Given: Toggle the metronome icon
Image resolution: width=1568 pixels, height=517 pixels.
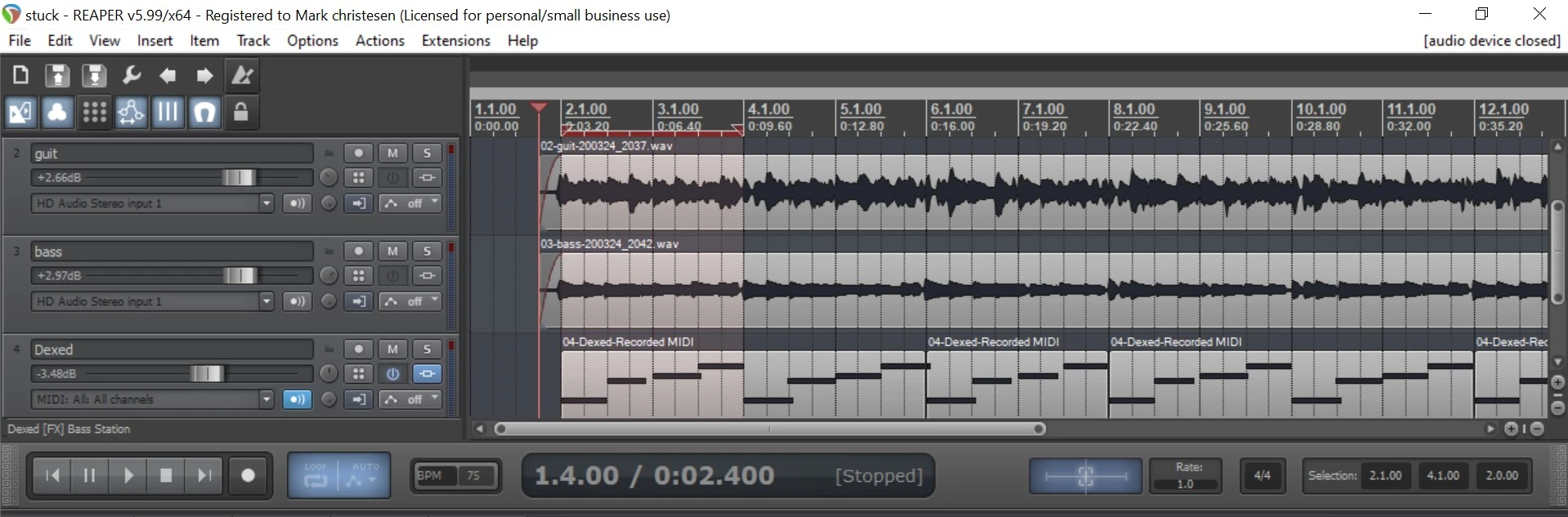Looking at the screenshot, I should click(242, 76).
